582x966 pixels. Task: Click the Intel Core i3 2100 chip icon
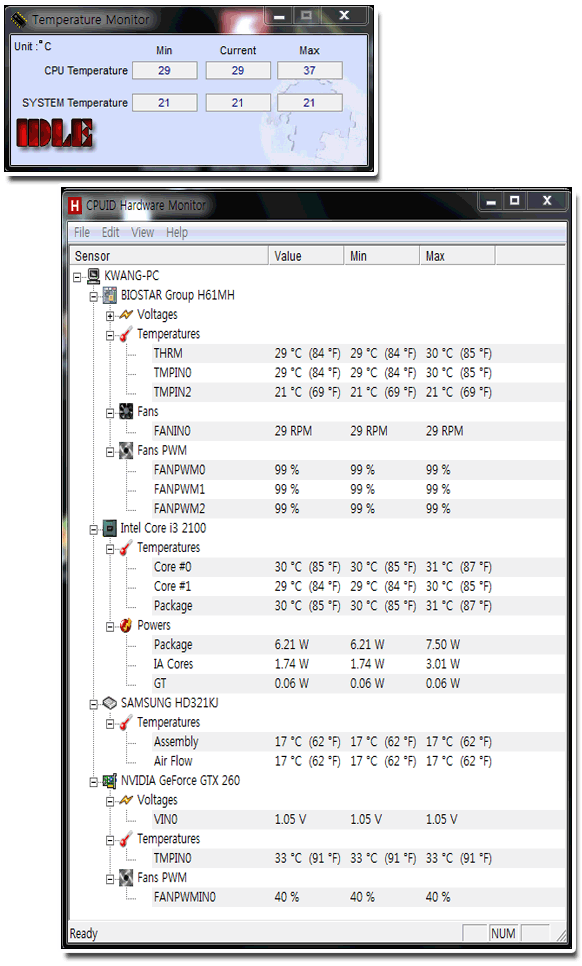coord(110,528)
